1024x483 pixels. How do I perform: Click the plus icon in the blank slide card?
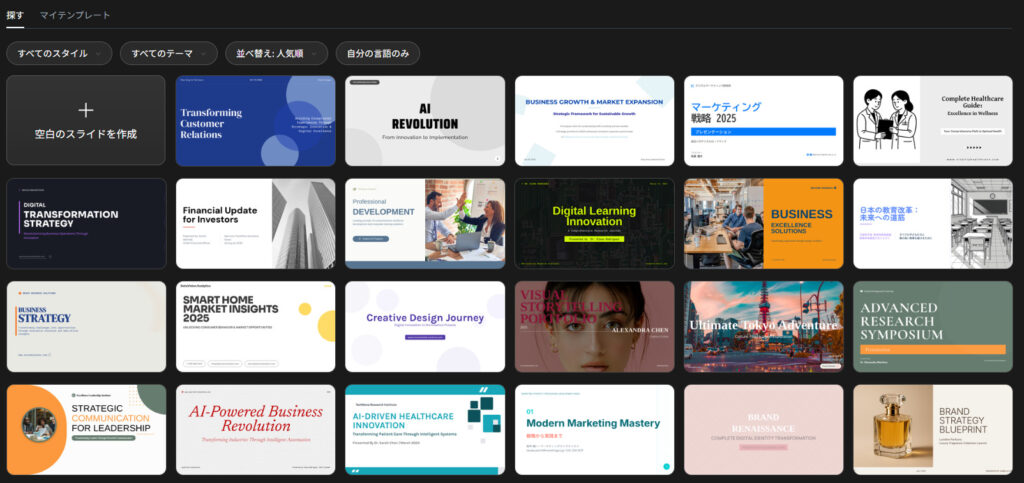point(86,110)
